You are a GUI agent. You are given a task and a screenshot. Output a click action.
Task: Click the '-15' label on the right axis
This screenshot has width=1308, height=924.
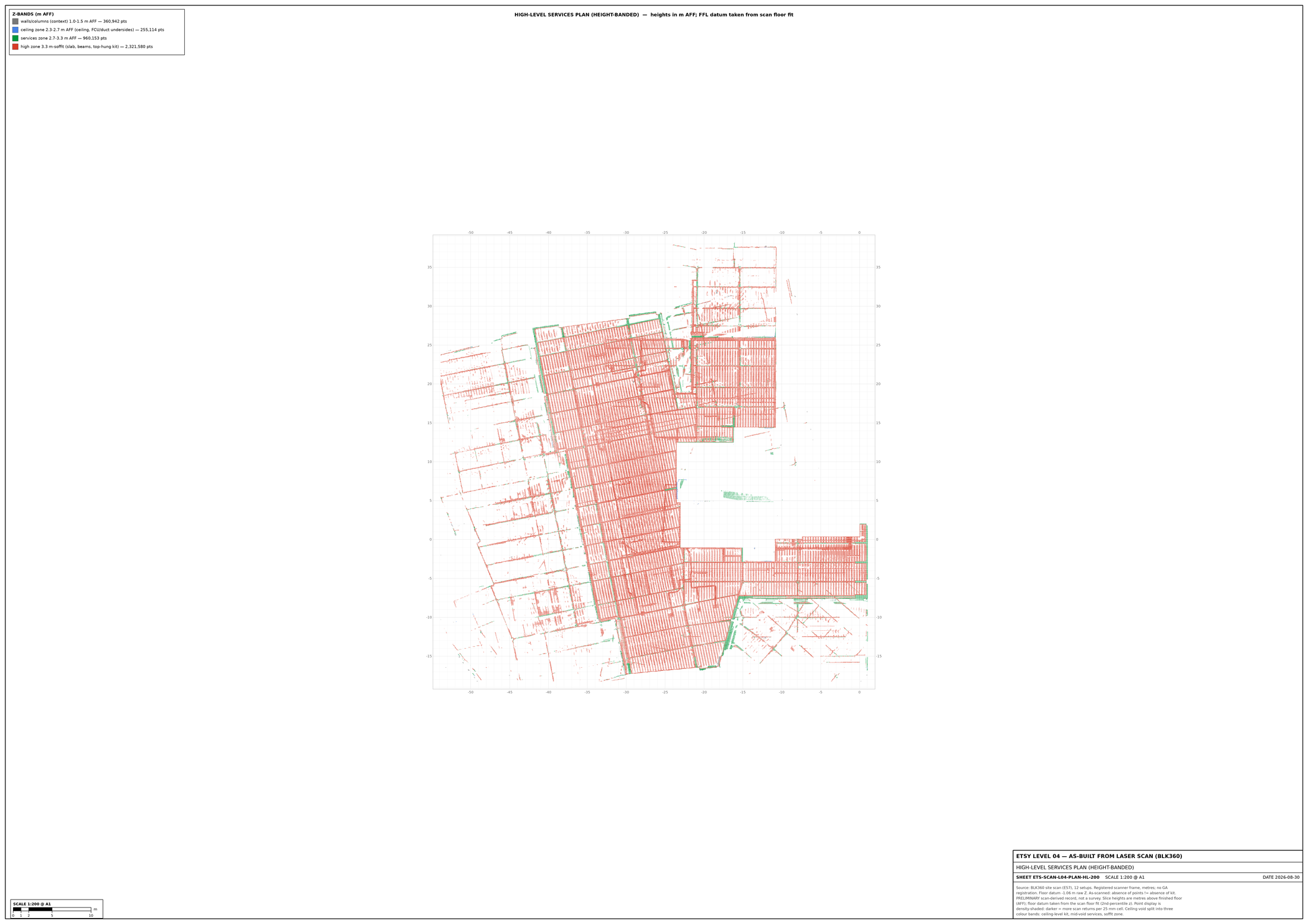(879, 656)
